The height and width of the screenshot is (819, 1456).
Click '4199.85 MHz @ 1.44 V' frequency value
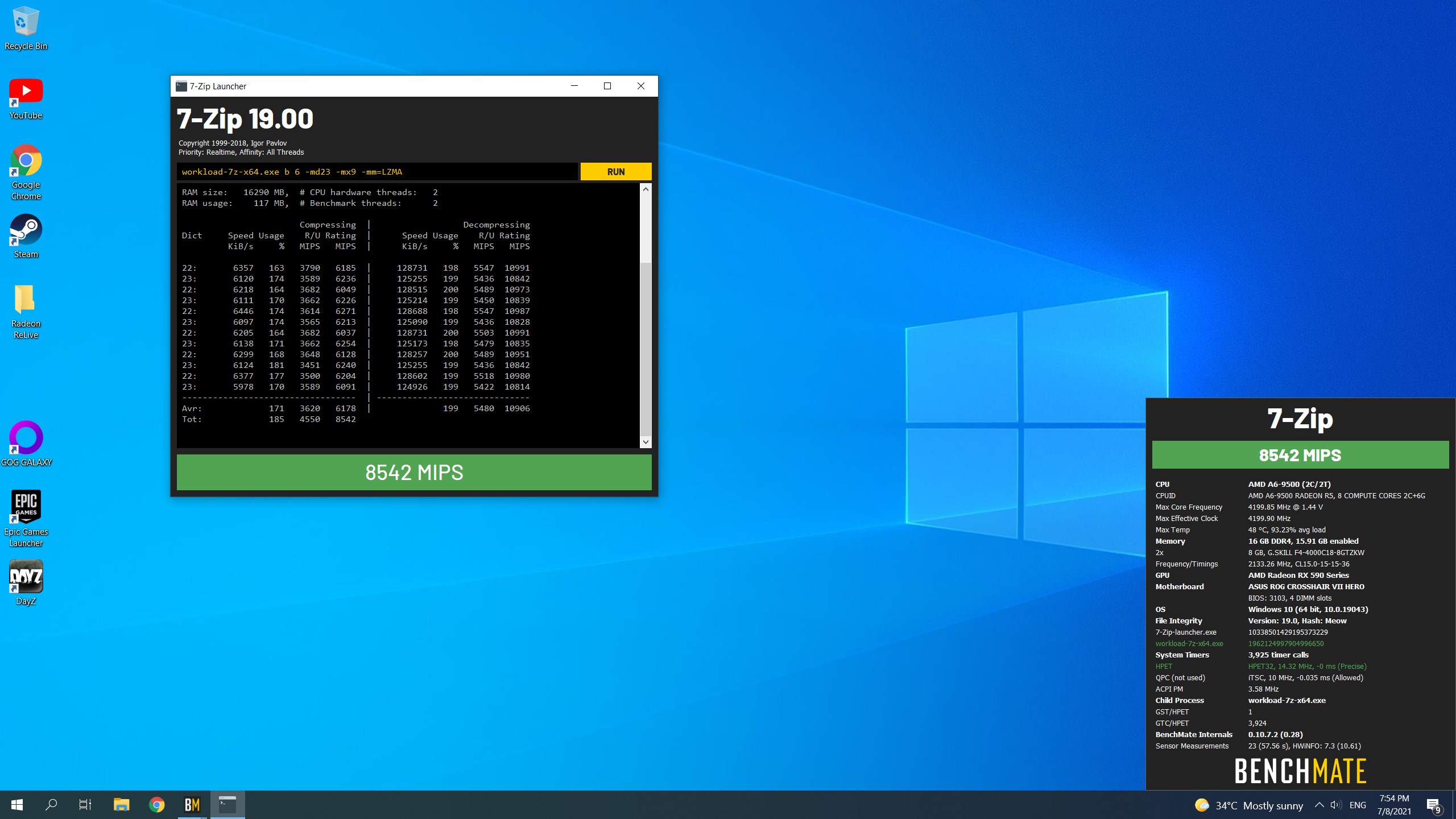(1285, 507)
